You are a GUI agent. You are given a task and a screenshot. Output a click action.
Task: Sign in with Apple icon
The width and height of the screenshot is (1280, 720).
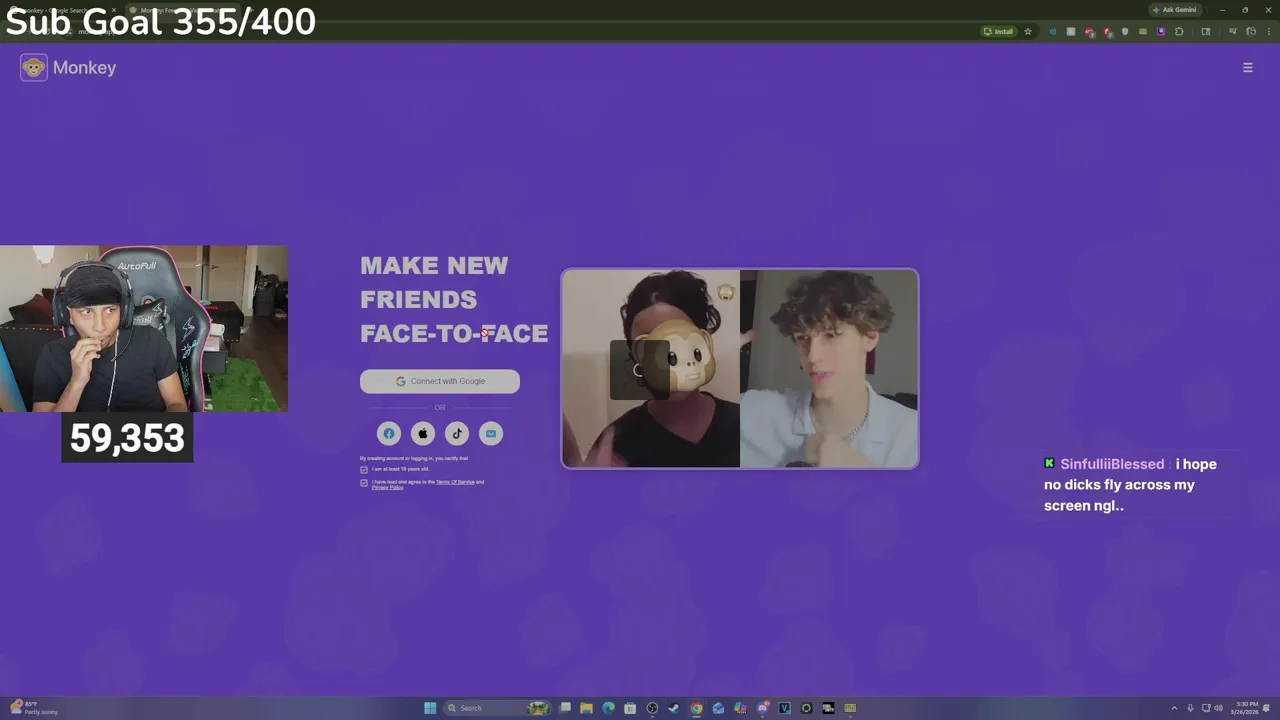click(423, 433)
